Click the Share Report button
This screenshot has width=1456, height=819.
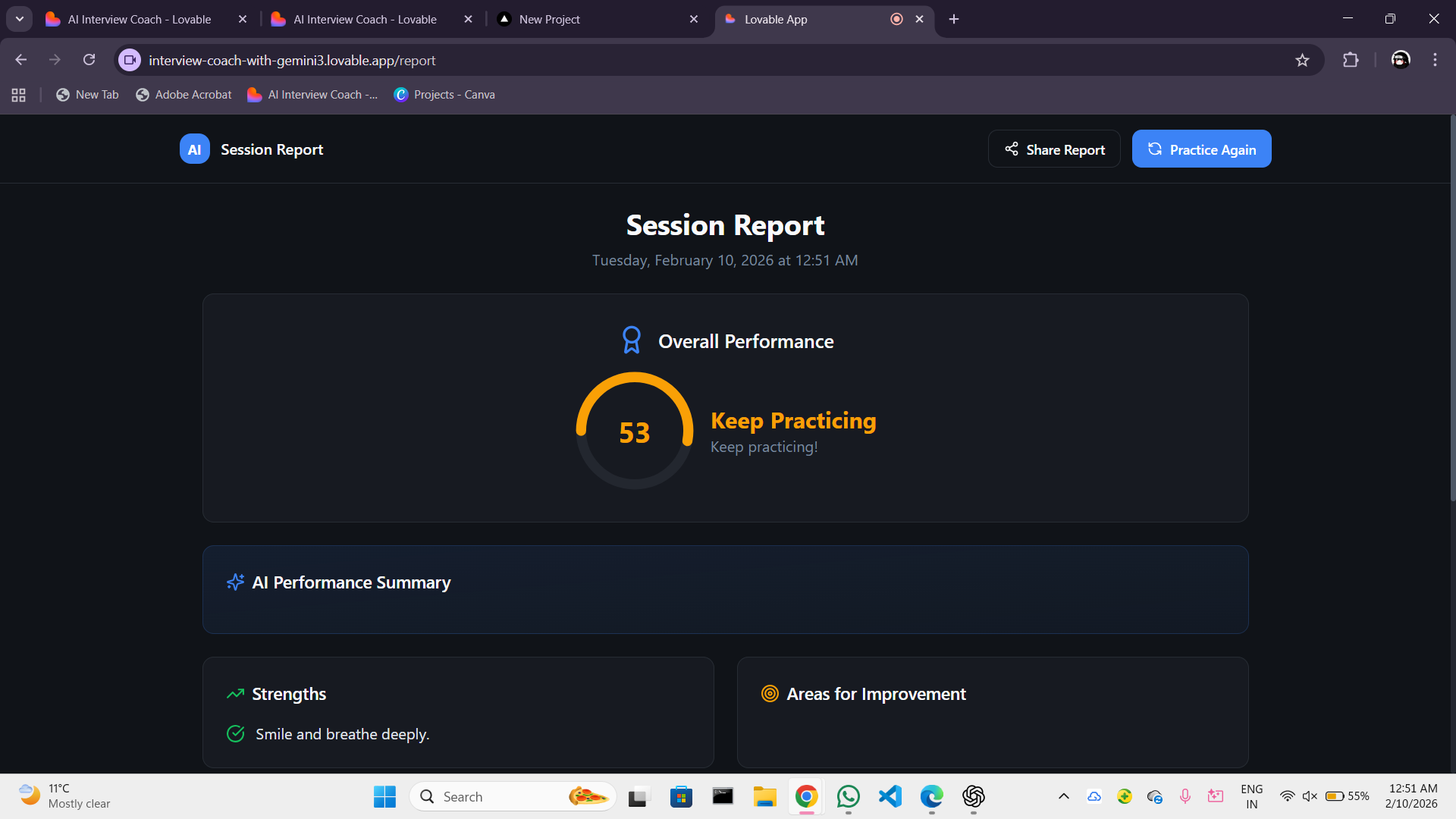[x=1054, y=149]
